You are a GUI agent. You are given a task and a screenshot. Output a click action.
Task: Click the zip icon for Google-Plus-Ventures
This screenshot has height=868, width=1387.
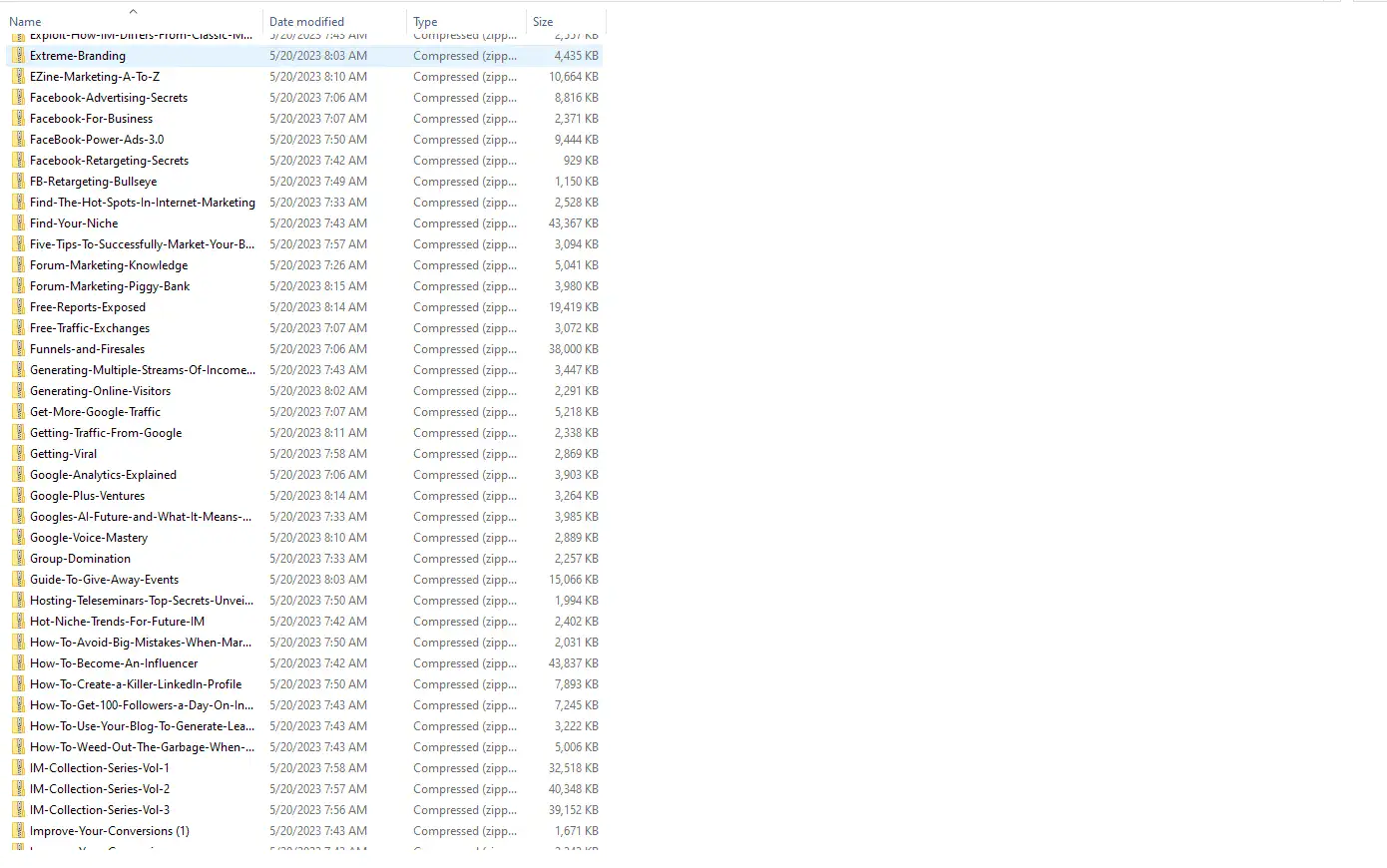click(18, 496)
